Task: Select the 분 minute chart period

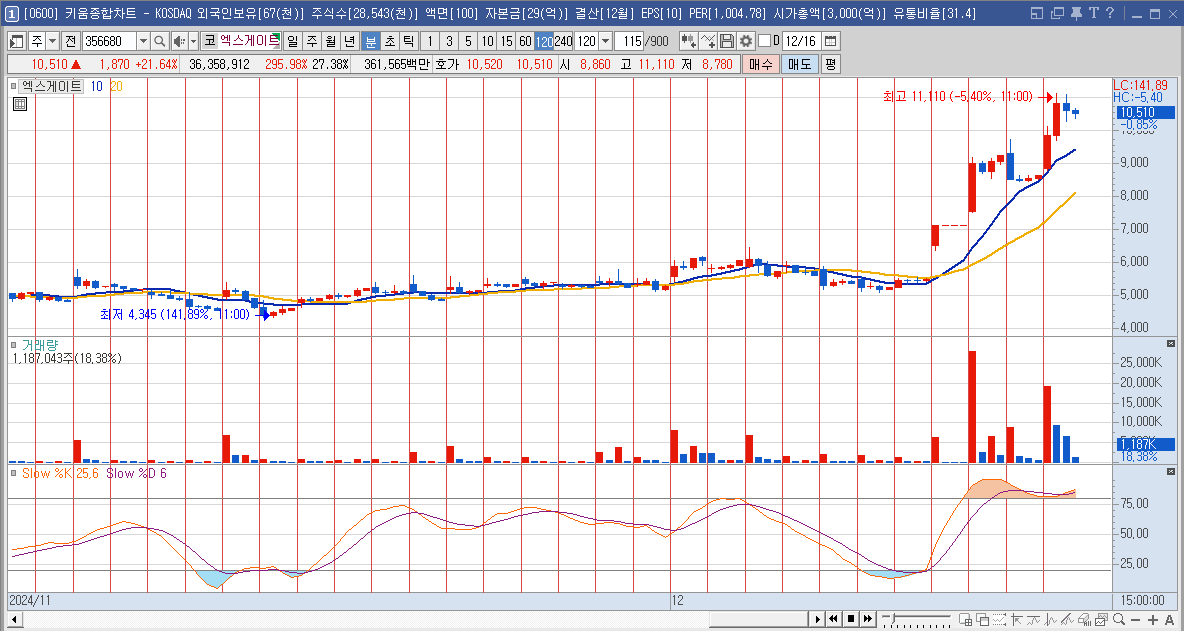Action: (370, 41)
